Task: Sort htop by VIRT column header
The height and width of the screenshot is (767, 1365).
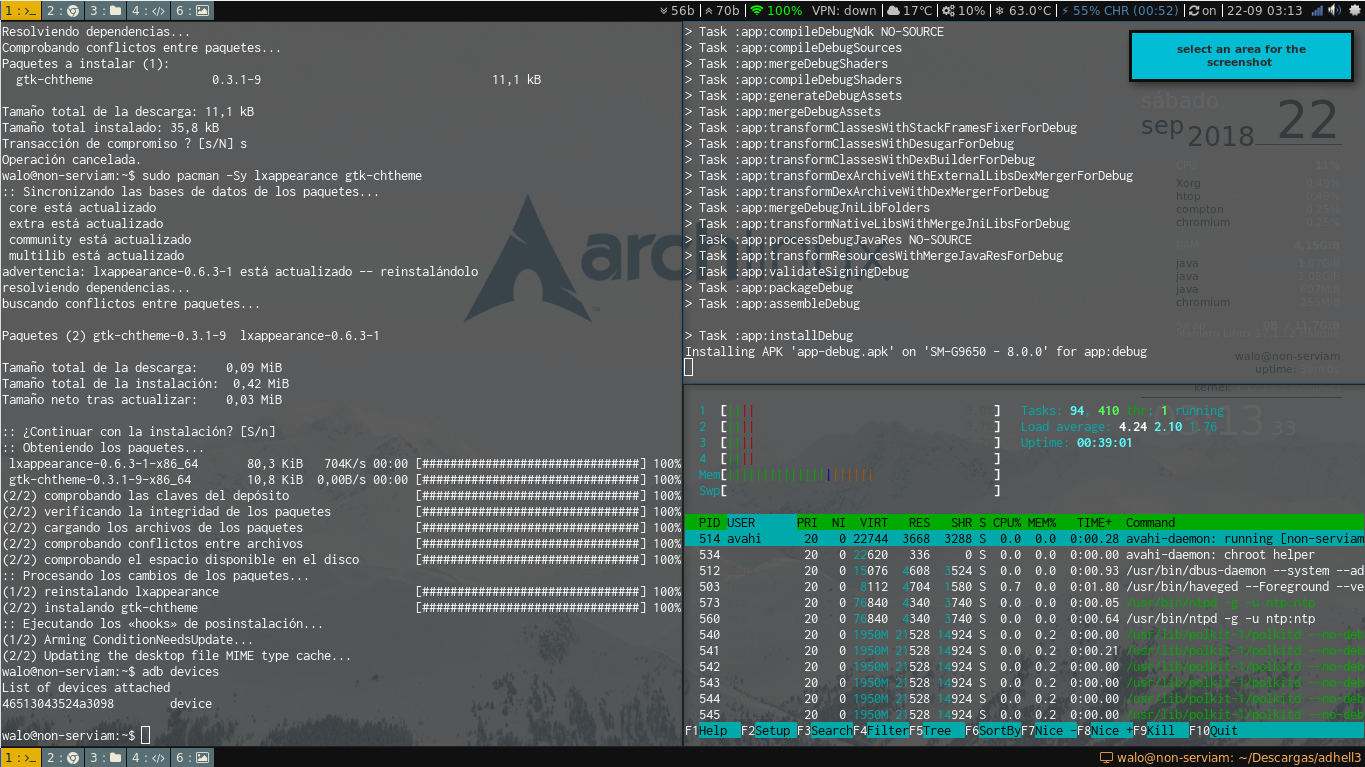Action: pos(873,523)
